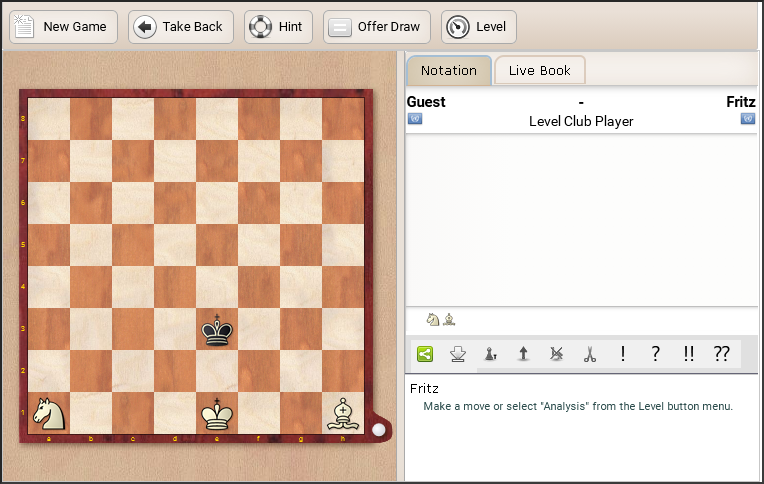The width and height of the screenshot is (764, 484).
Task: Click the black up-arrow icon
Action: (523, 354)
